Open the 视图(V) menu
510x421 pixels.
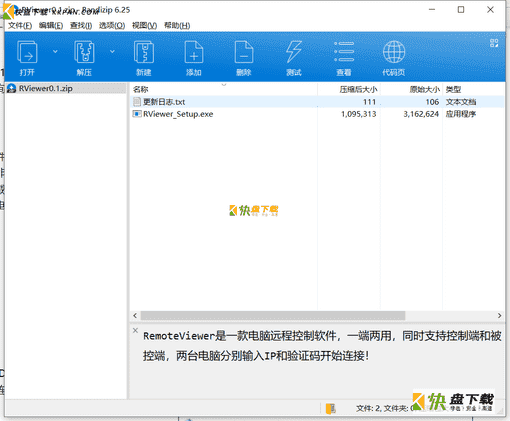click(x=144, y=26)
